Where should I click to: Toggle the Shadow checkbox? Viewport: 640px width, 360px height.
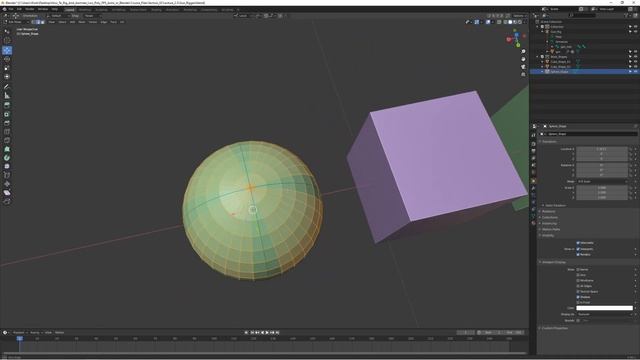coord(578,297)
